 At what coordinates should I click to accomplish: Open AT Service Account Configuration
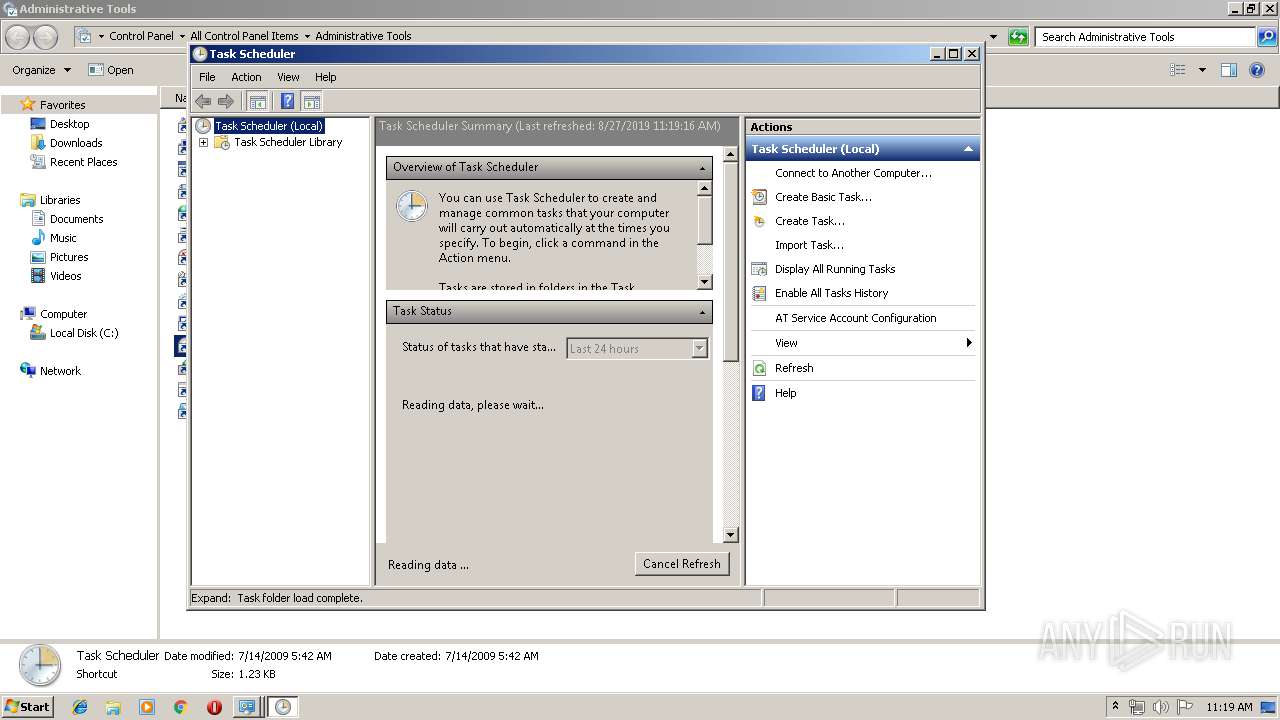(x=855, y=318)
